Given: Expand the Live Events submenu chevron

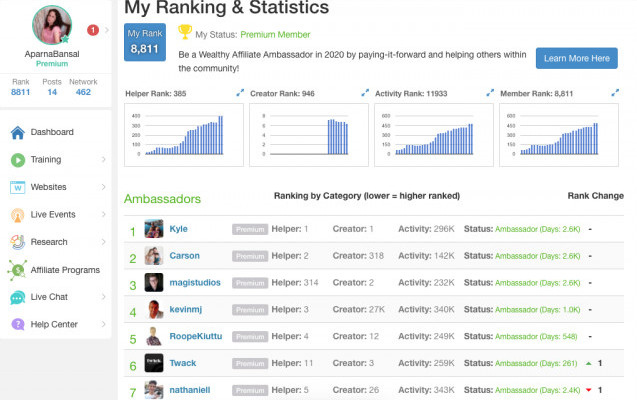Looking at the screenshot, I should click(104, 214).
